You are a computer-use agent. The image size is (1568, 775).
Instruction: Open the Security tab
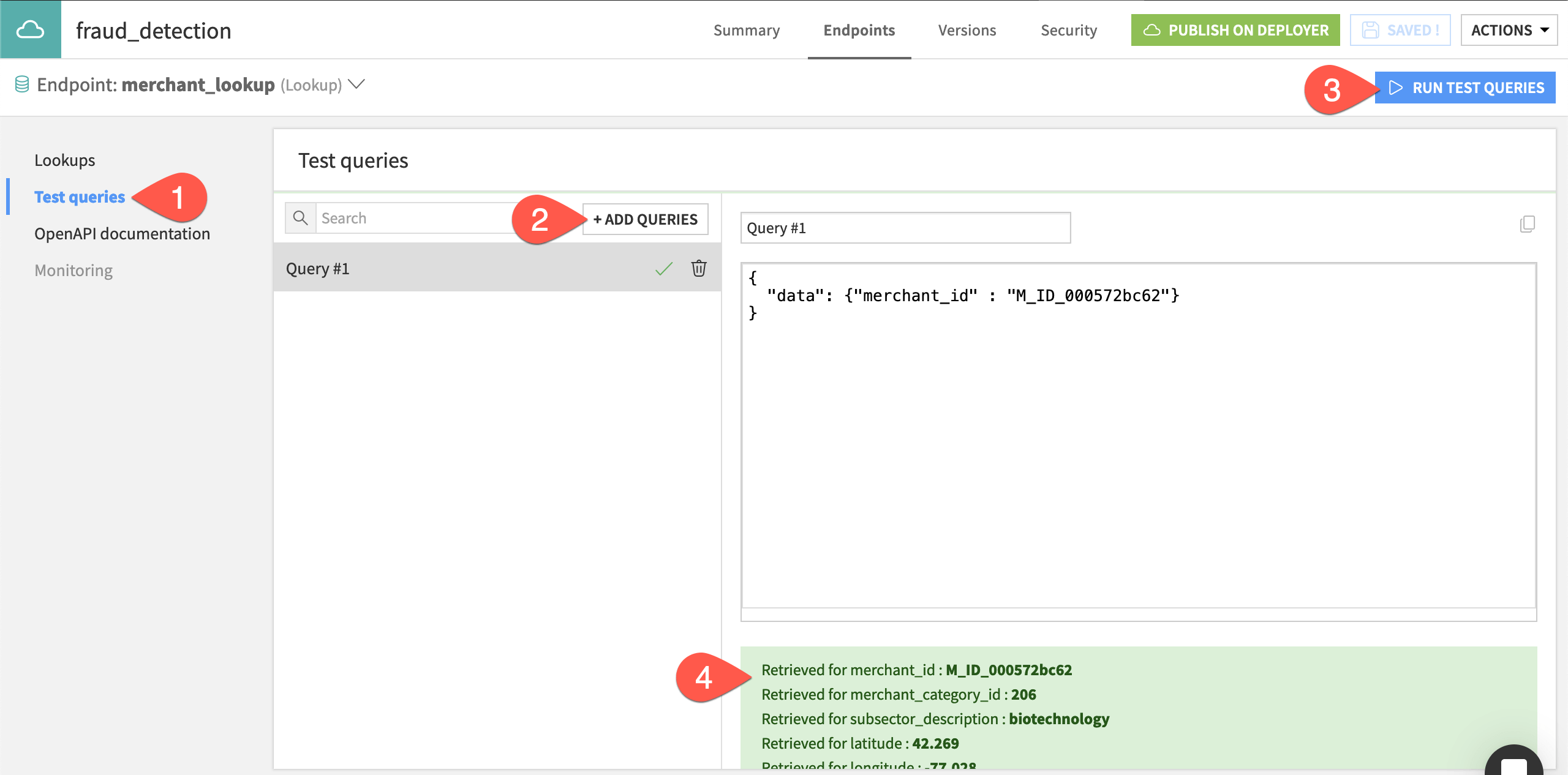tap(1069, 29)
